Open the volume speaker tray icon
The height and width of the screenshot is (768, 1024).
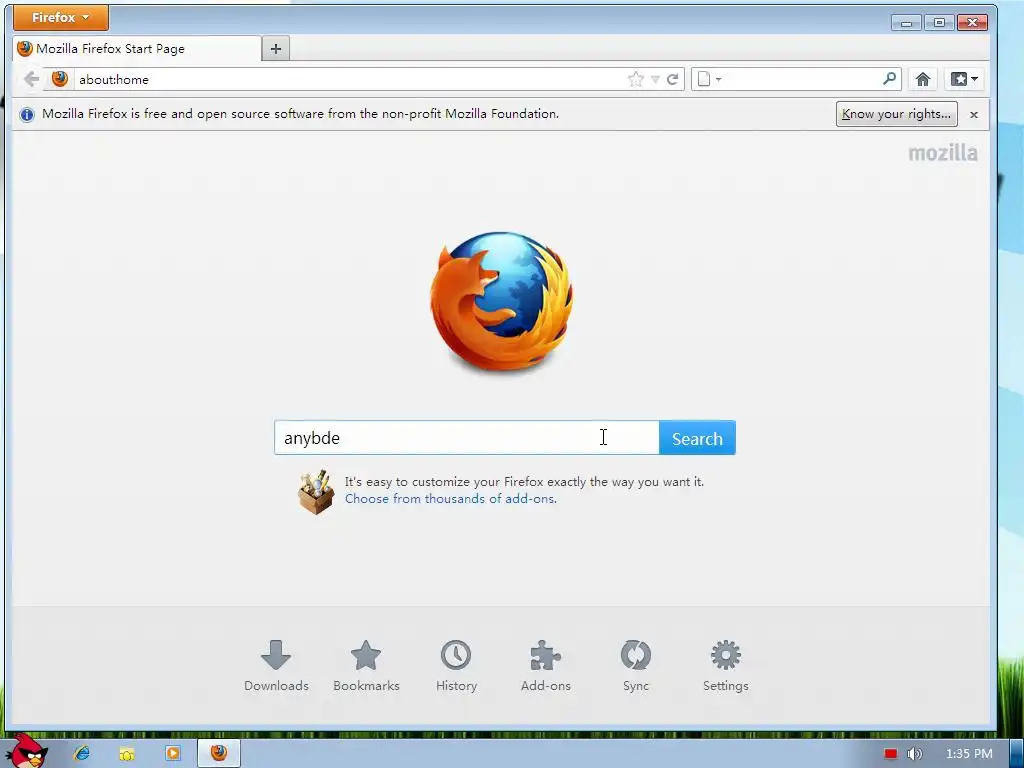click(x=914, y=754)
